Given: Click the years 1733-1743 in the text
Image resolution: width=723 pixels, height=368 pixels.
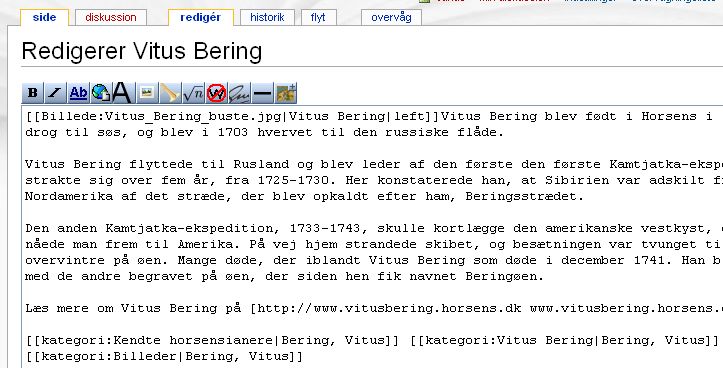Looking at the screenshot, I should (329, 229).
